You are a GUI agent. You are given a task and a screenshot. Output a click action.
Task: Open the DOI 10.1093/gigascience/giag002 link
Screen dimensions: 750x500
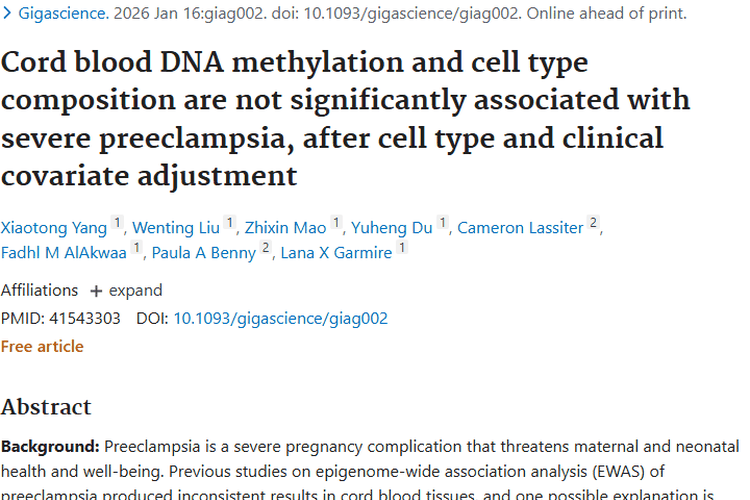[x=280, y=319]
